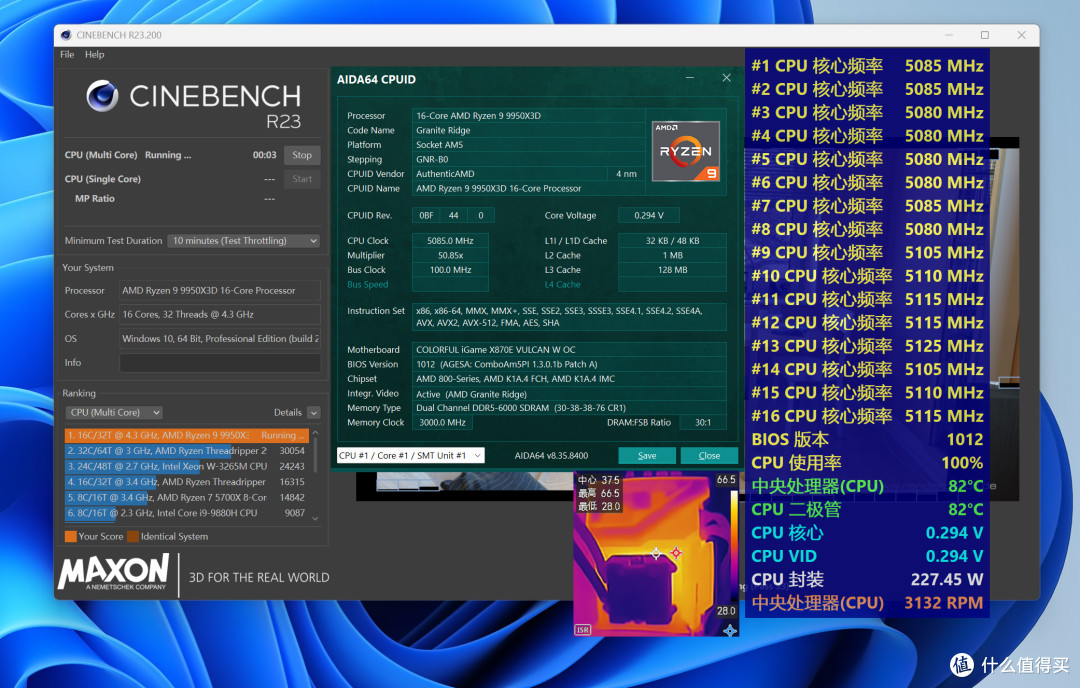This screenshot has height=688, width=1080.
Task: Open the CPU (Multi Core) ranking dropdown
Action: [x=114, y=413]
